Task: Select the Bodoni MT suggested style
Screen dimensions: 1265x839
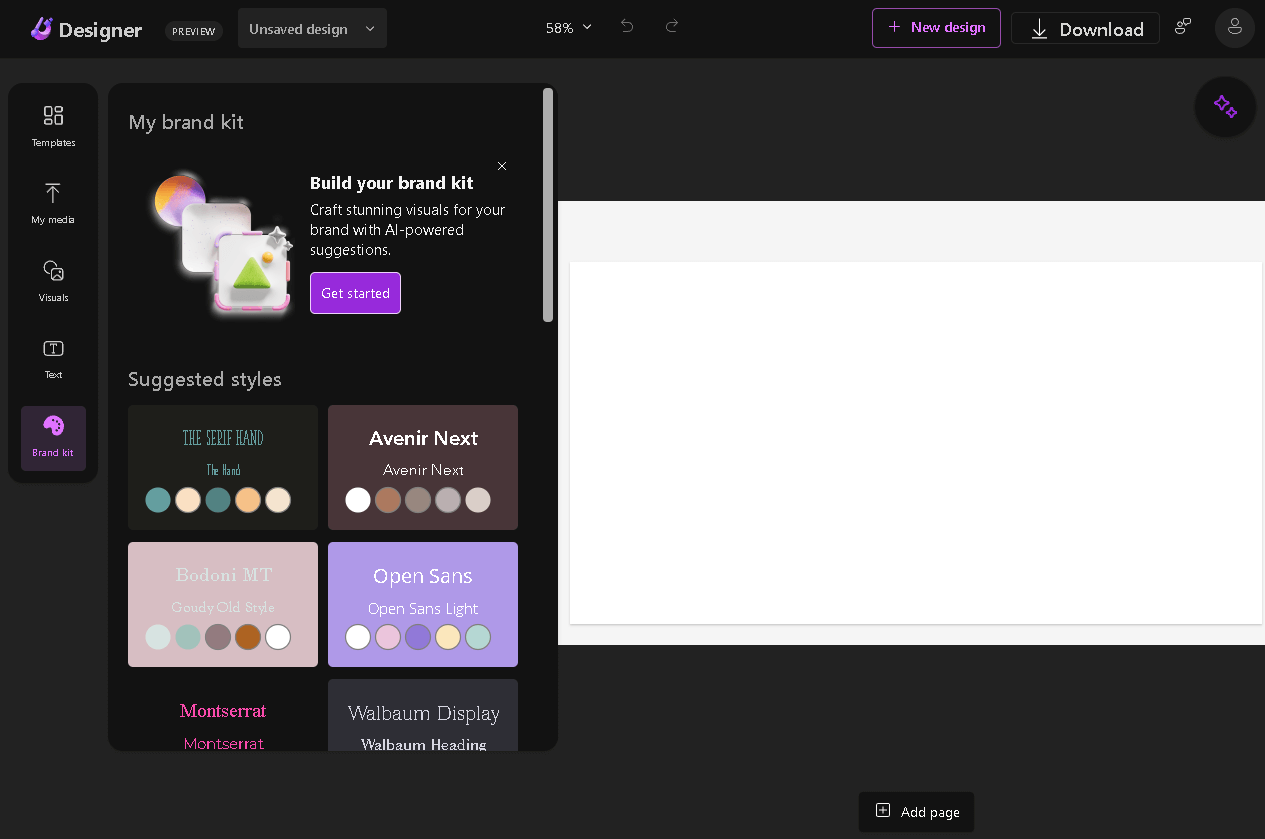Action: 223,604
